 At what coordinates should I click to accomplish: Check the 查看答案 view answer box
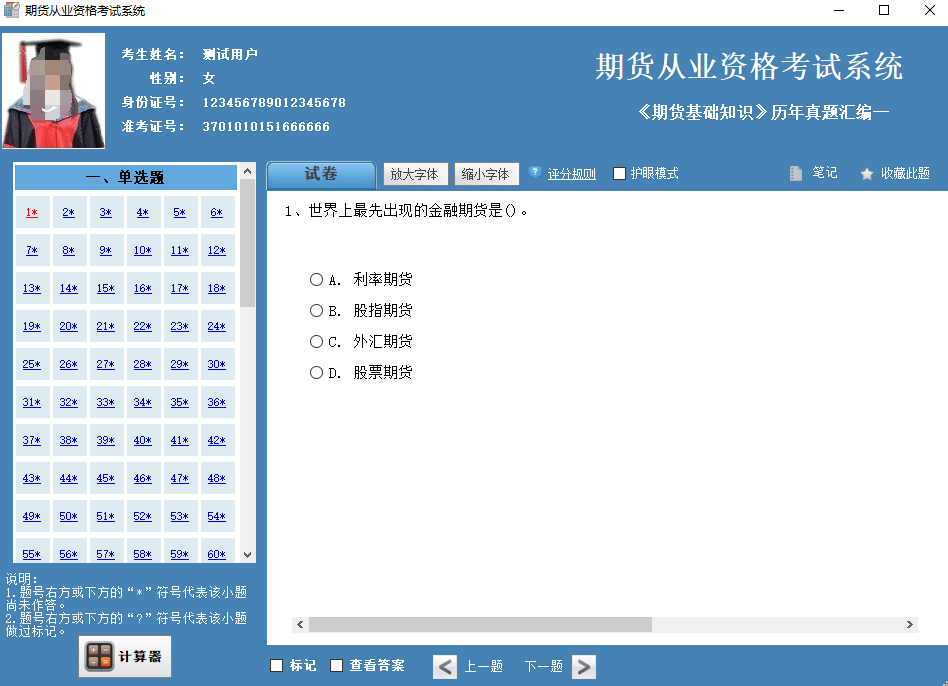[x=336, y=665]
